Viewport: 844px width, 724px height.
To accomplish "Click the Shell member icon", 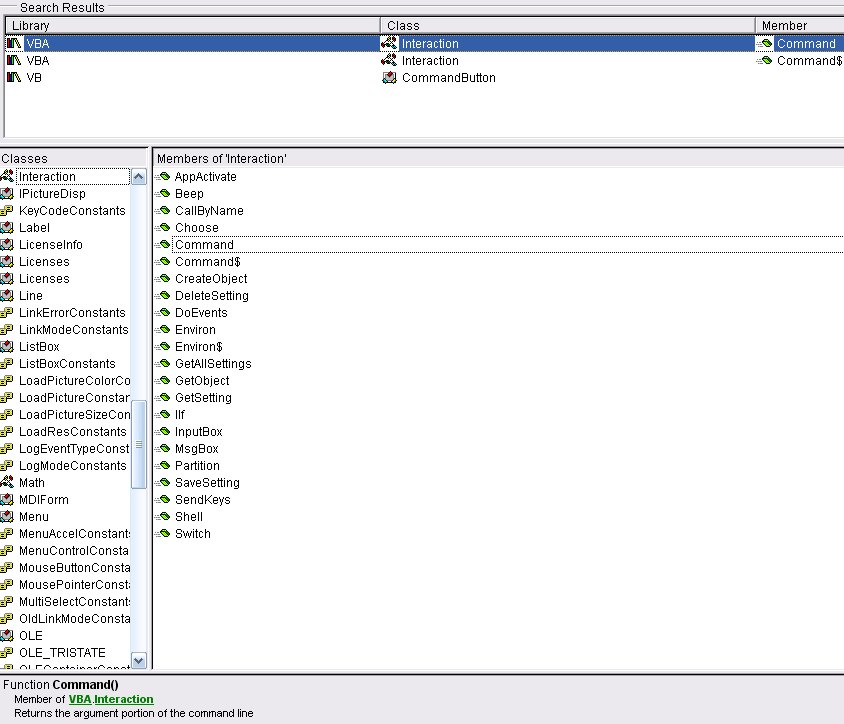I will tap(163, 517).
